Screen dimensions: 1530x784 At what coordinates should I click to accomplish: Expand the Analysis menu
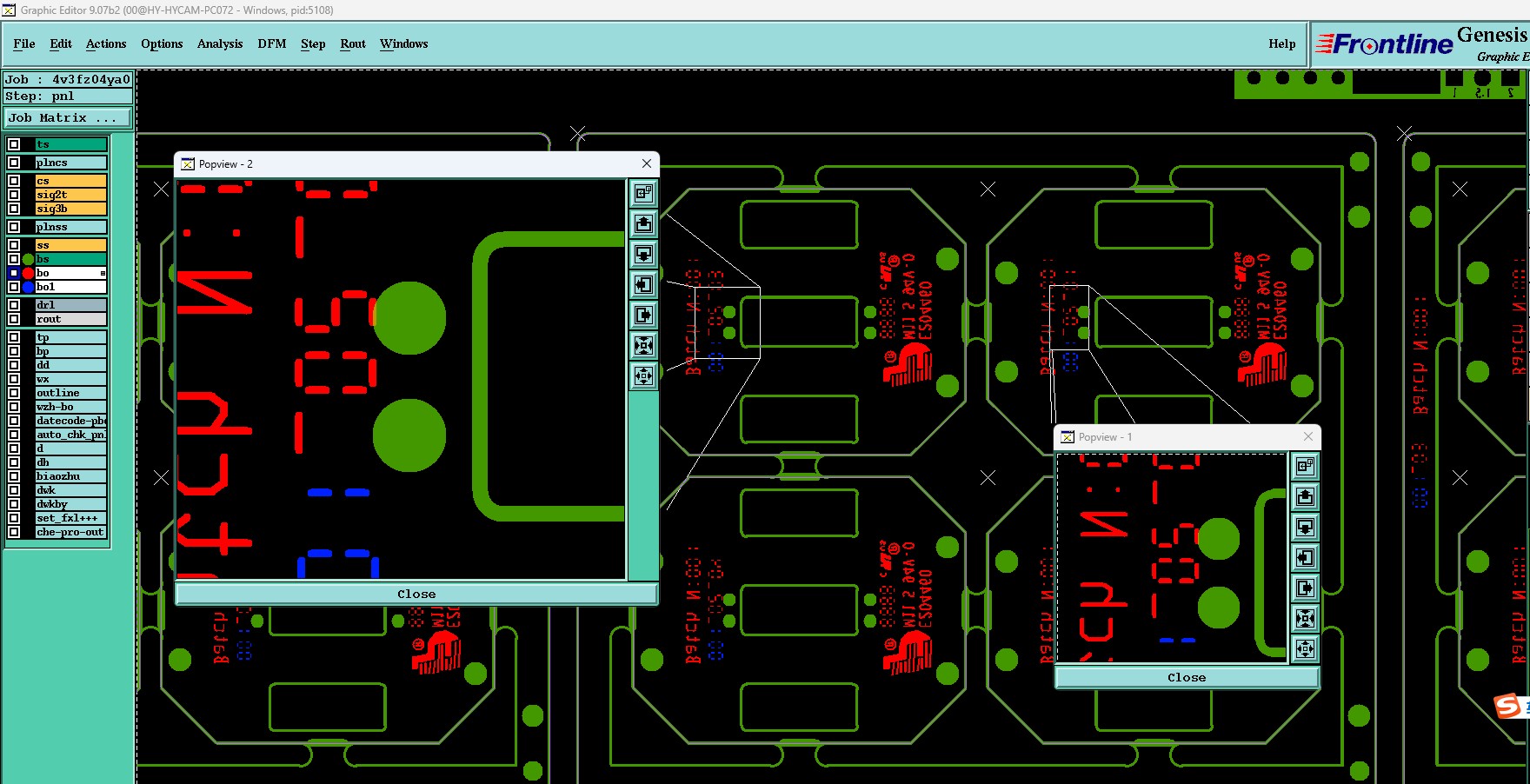pyautogui.click(x=220, y=43)
